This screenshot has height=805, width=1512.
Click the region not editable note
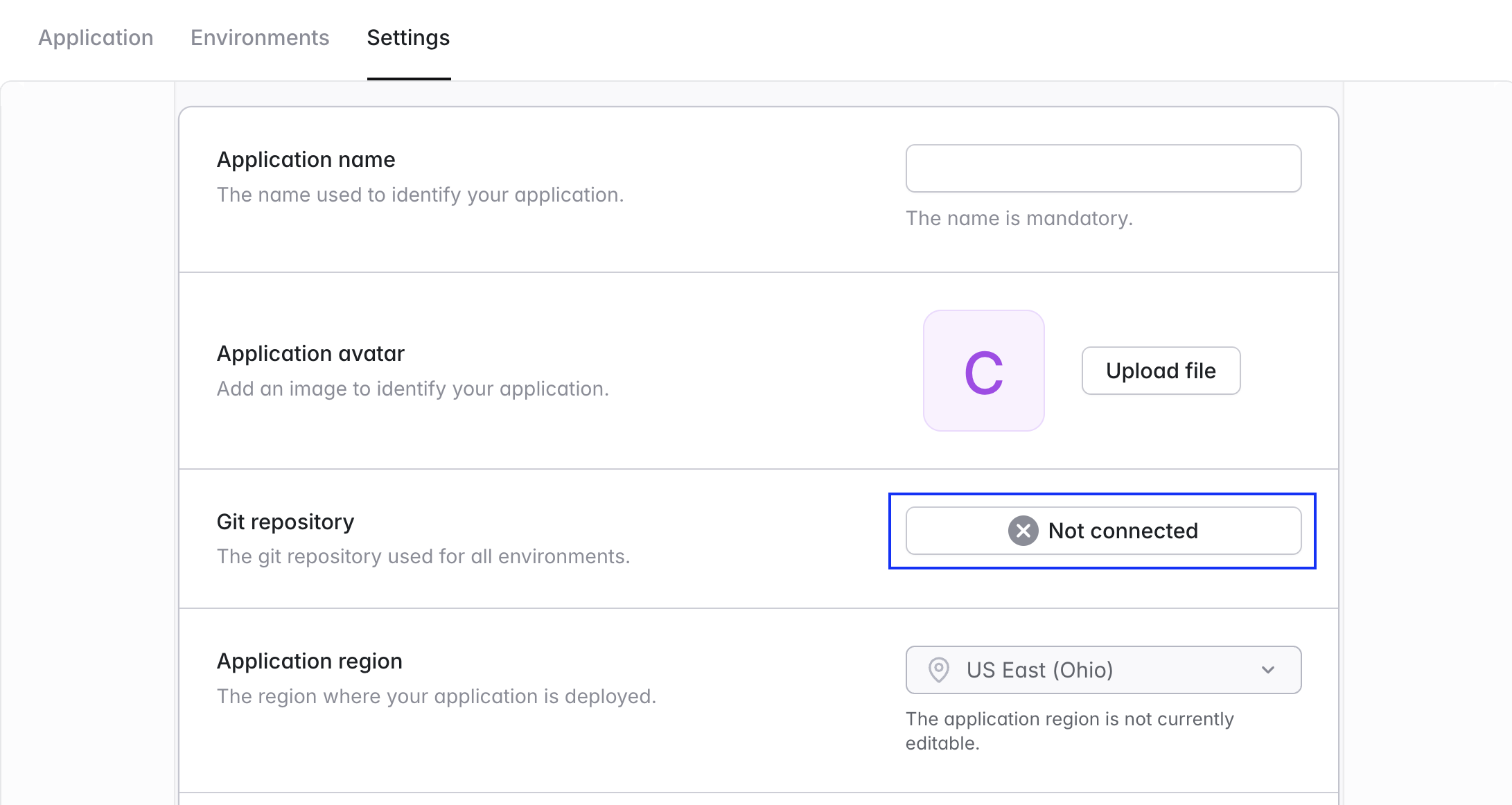(x=1069, y=731)
